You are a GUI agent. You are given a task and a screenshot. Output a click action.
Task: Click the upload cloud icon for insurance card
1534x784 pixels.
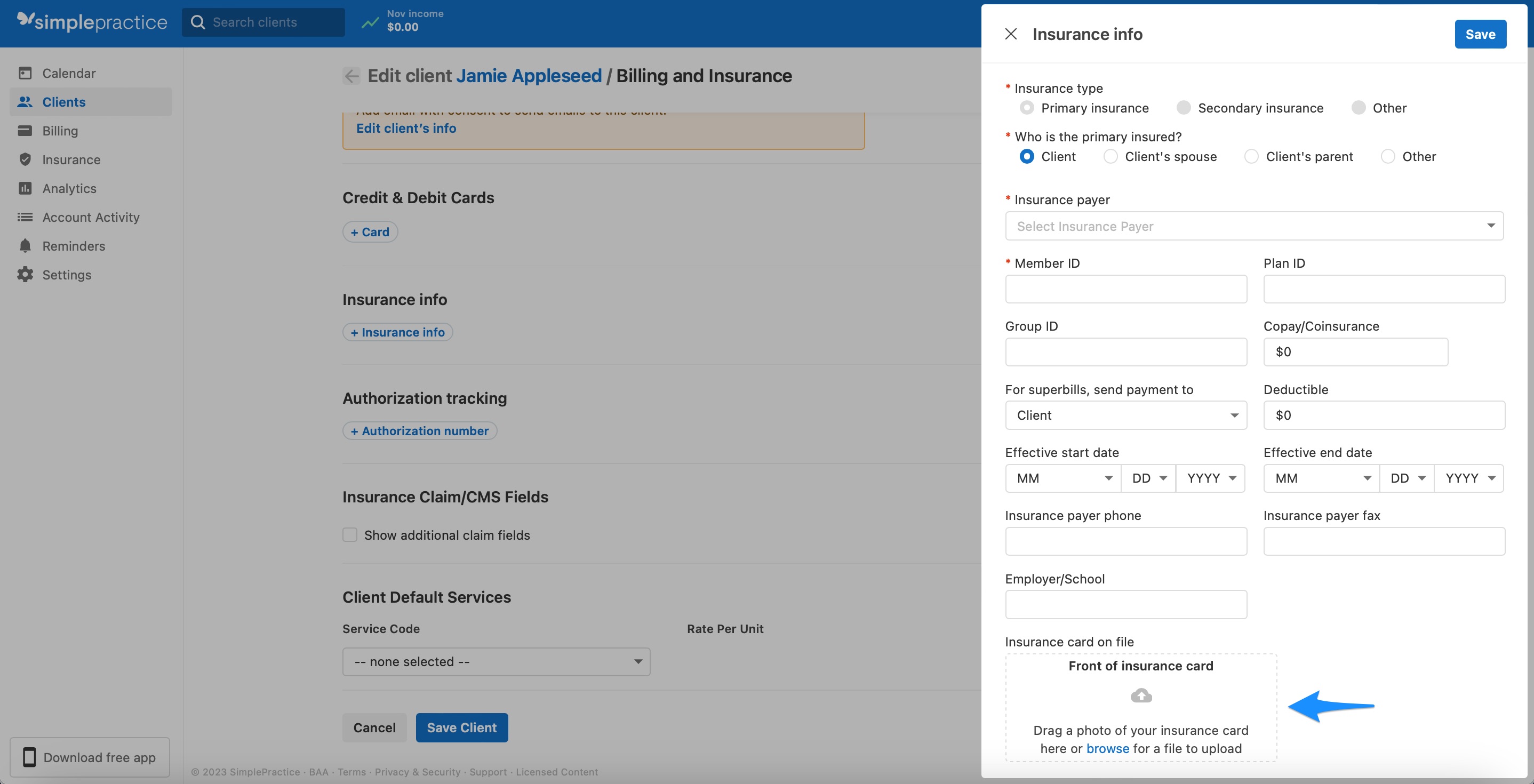(1140, 696)
